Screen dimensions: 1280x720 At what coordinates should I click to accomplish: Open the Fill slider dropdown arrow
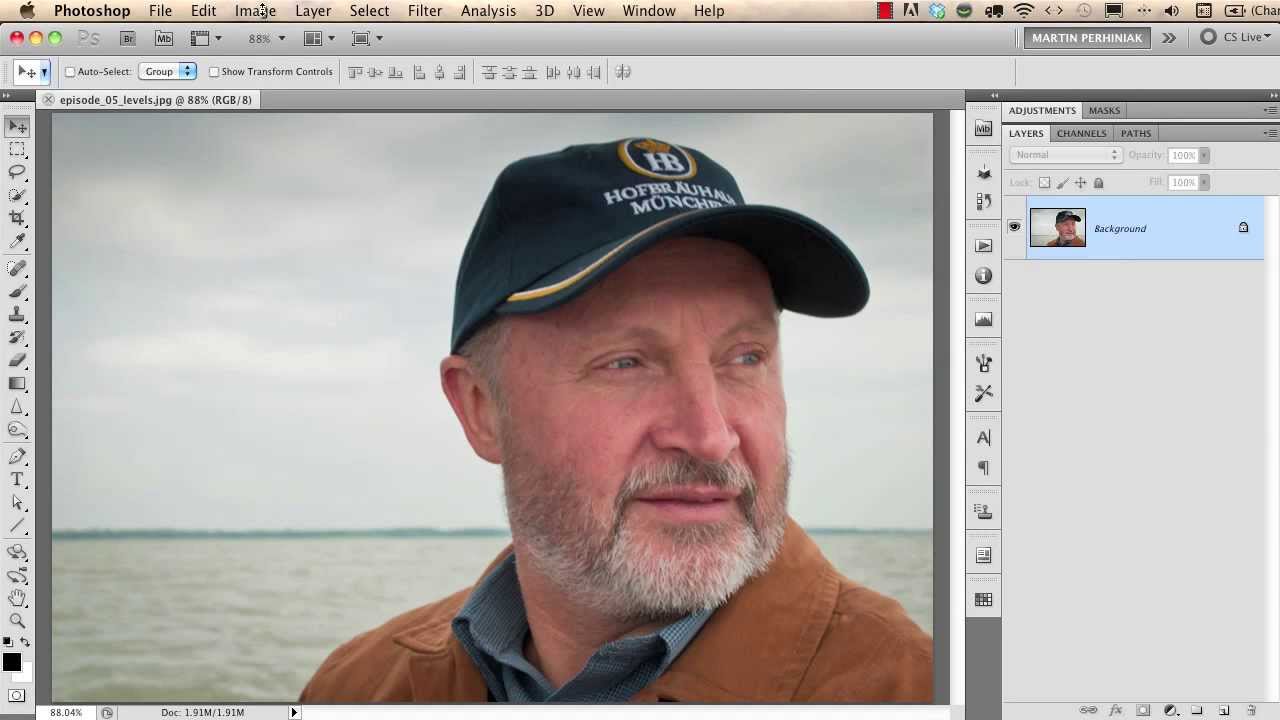[1204, 182]
